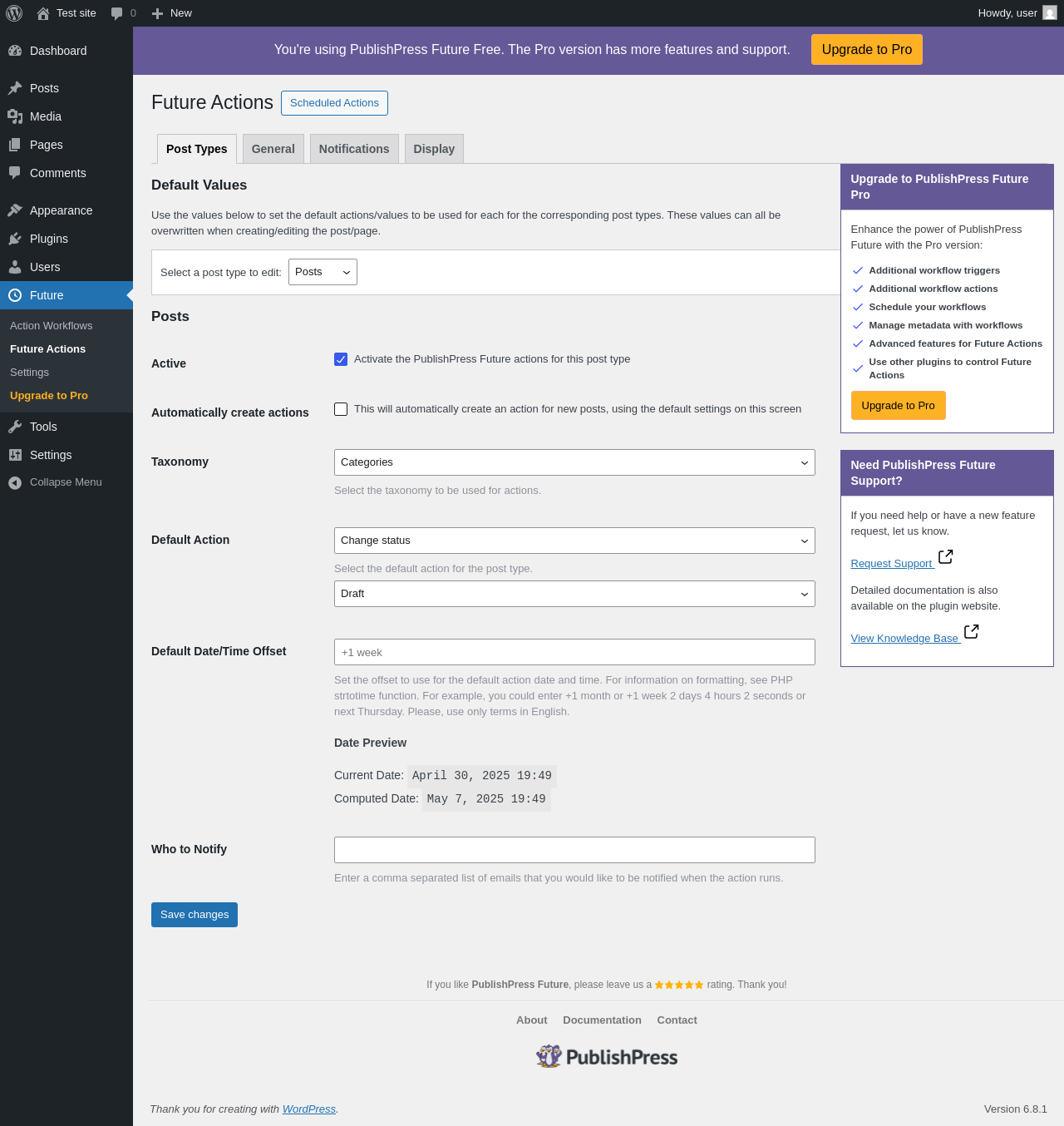The height and width of the screenshot is (1126, 1064).
Task: Click the Collapse Menu arrow icon
Action: (x=15, y=482)
